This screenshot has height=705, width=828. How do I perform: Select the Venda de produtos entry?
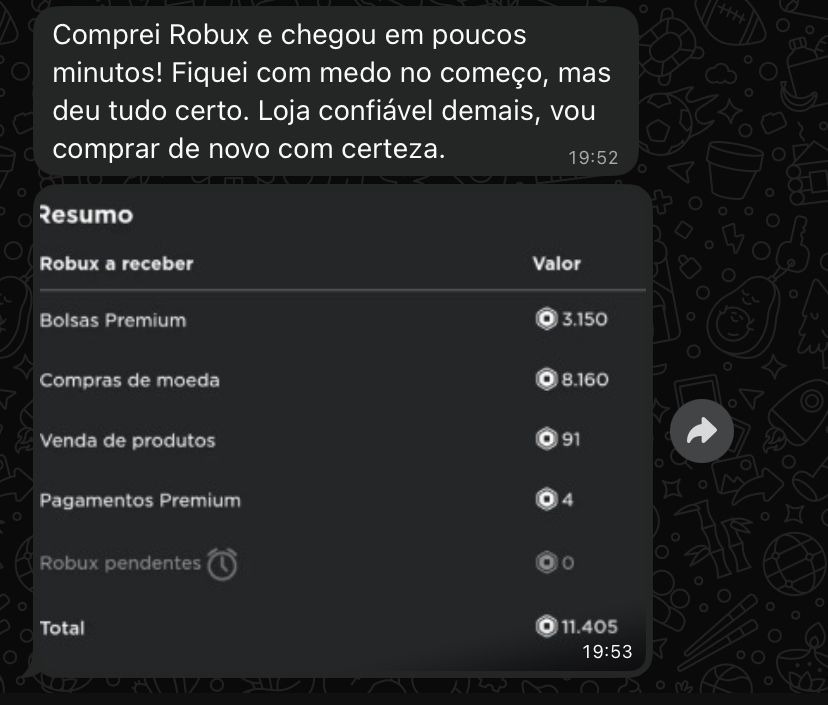[125, 440]
